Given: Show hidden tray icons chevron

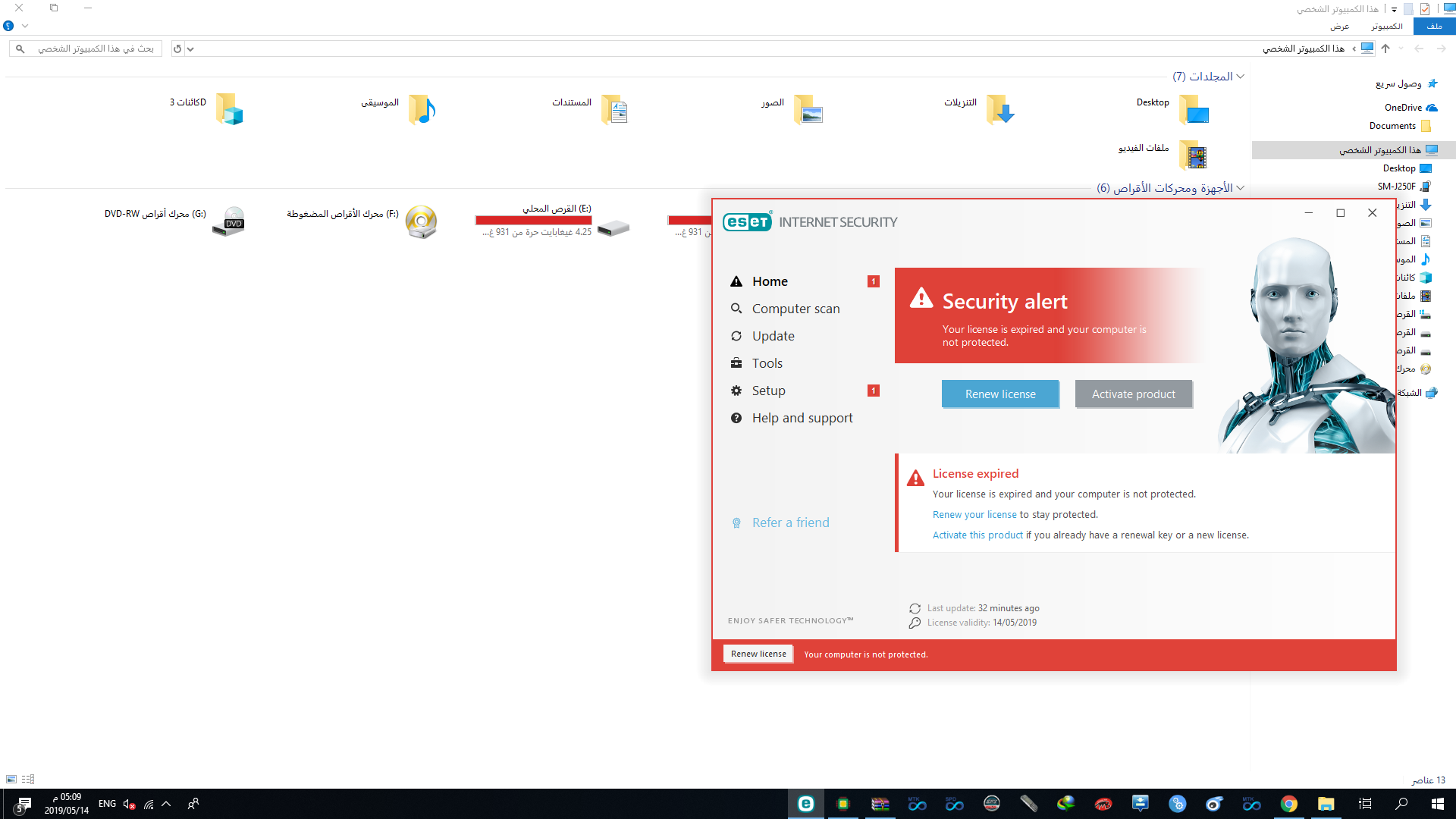Looking at the screenshot, I should pos(166,804).
